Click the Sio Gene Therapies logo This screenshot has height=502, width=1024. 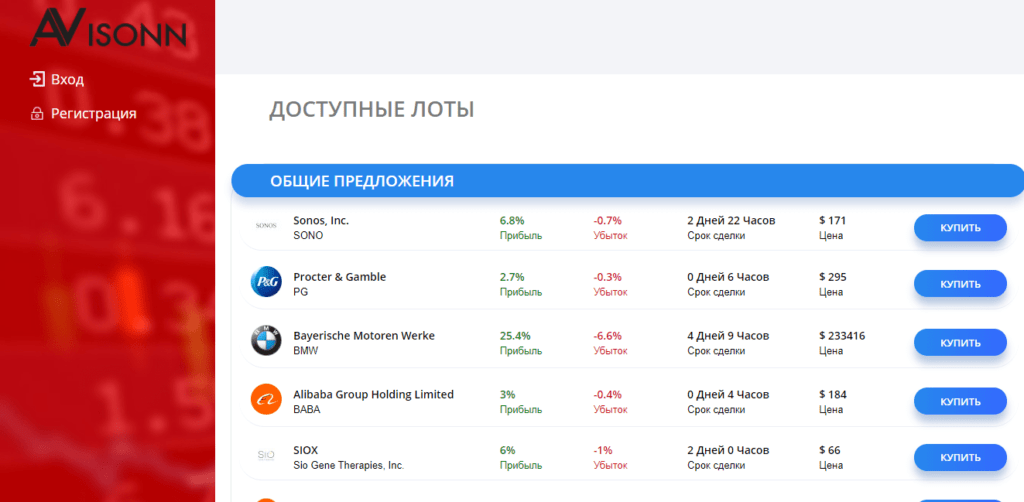coord(266,454)
